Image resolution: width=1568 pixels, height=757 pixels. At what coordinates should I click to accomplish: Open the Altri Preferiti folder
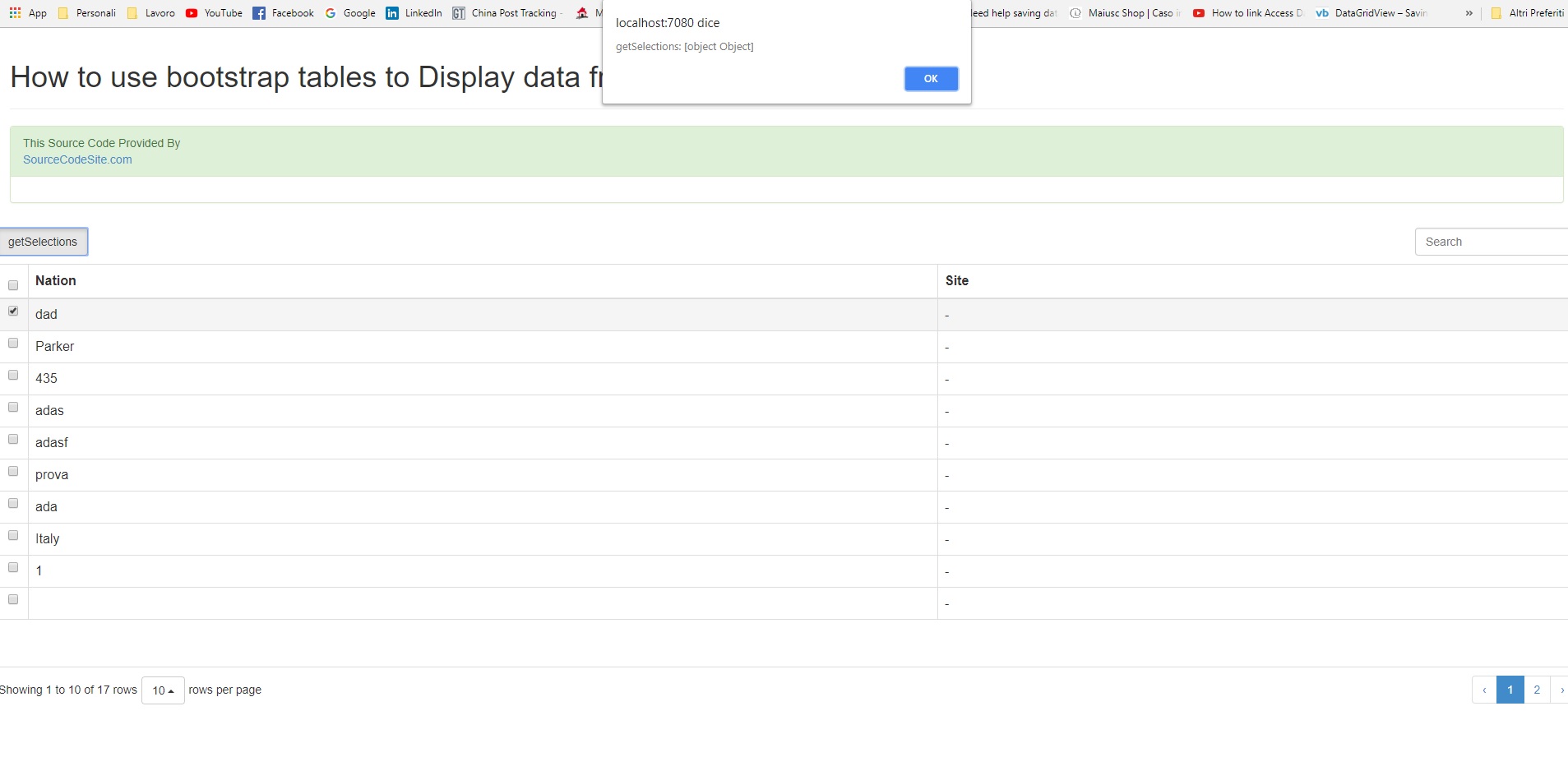1528,13
